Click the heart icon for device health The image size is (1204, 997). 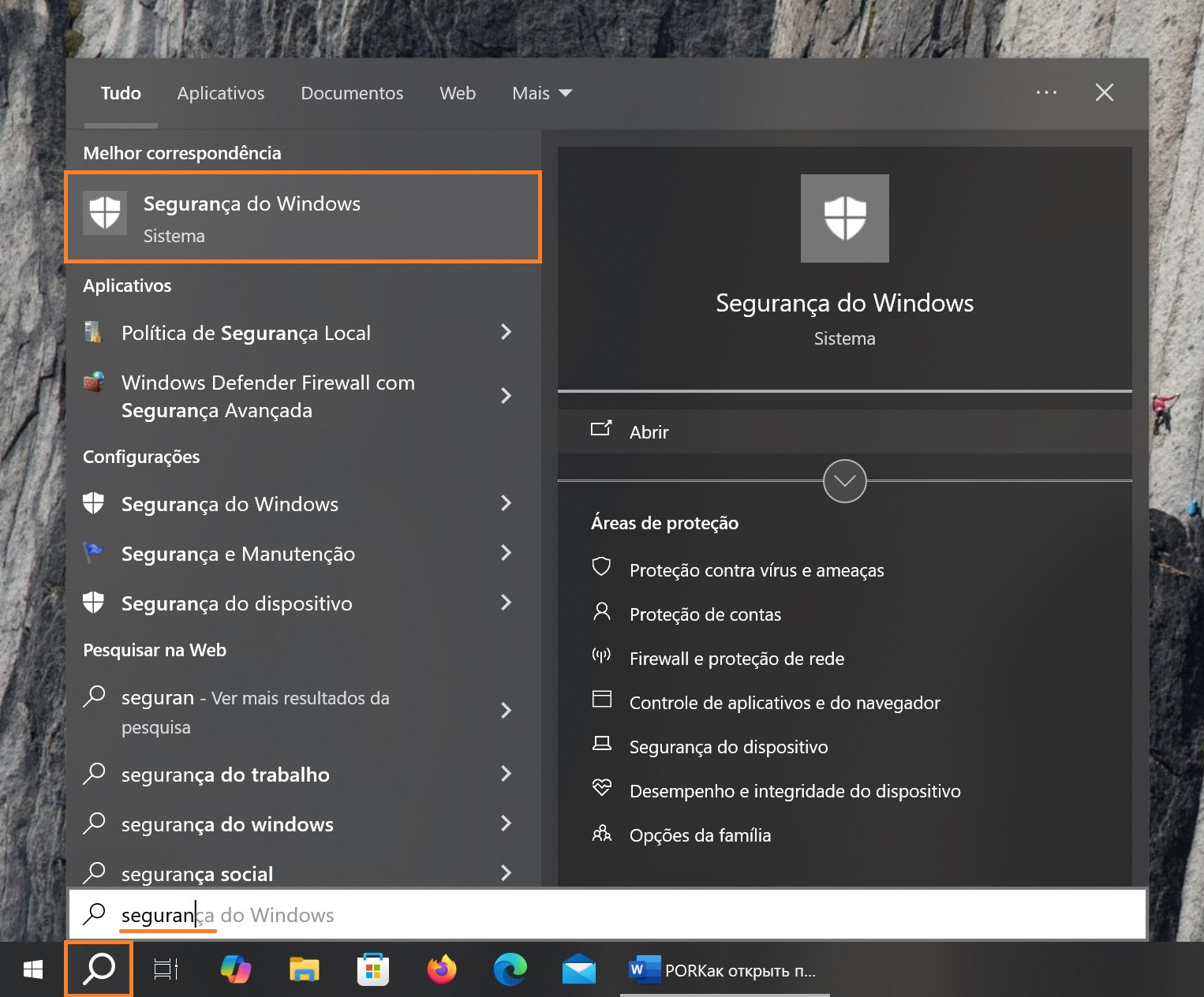pos(601,787)
